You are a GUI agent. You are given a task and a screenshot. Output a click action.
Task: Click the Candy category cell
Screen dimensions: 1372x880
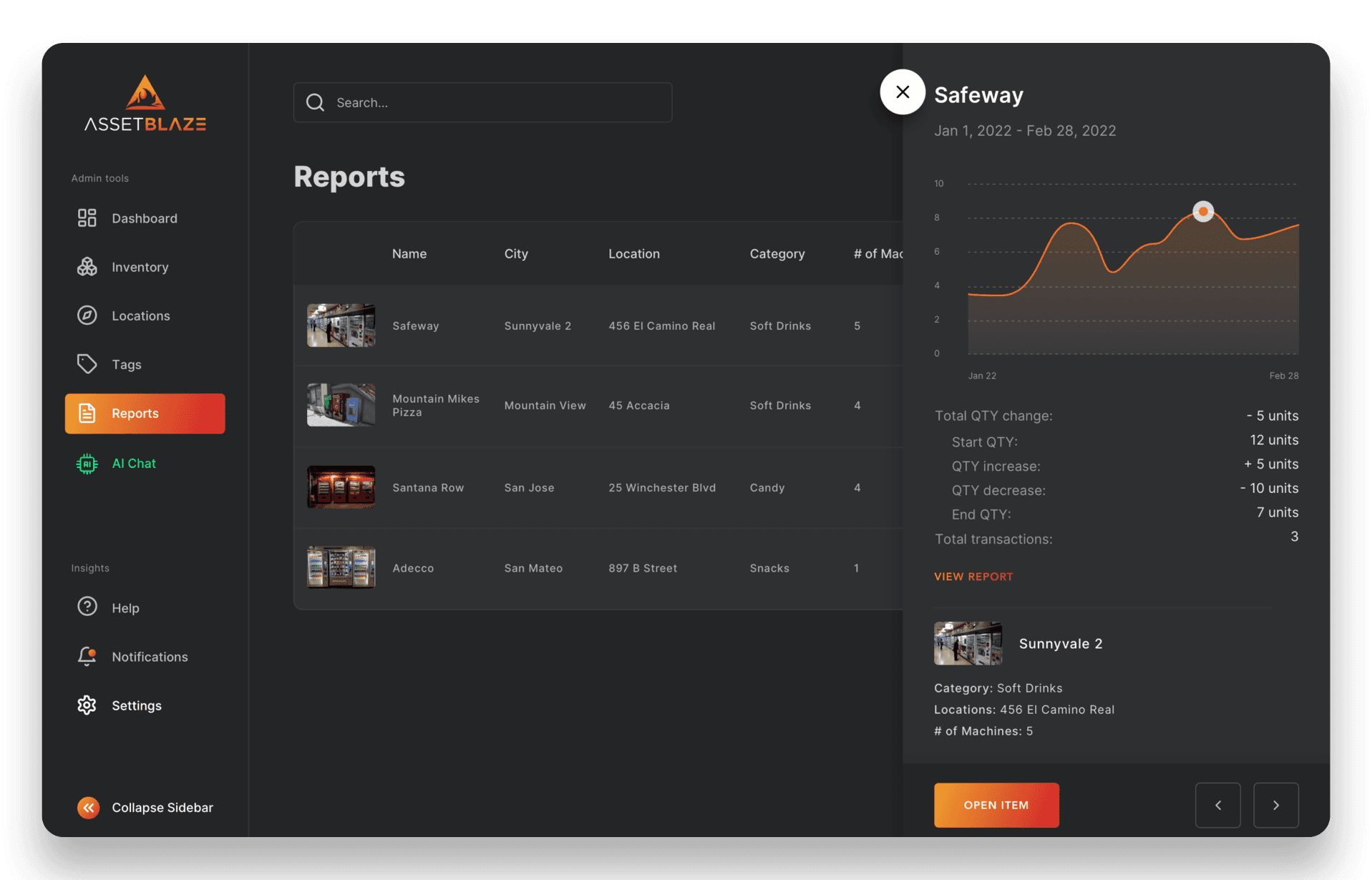pyautogui.click(x=767, y=487)
